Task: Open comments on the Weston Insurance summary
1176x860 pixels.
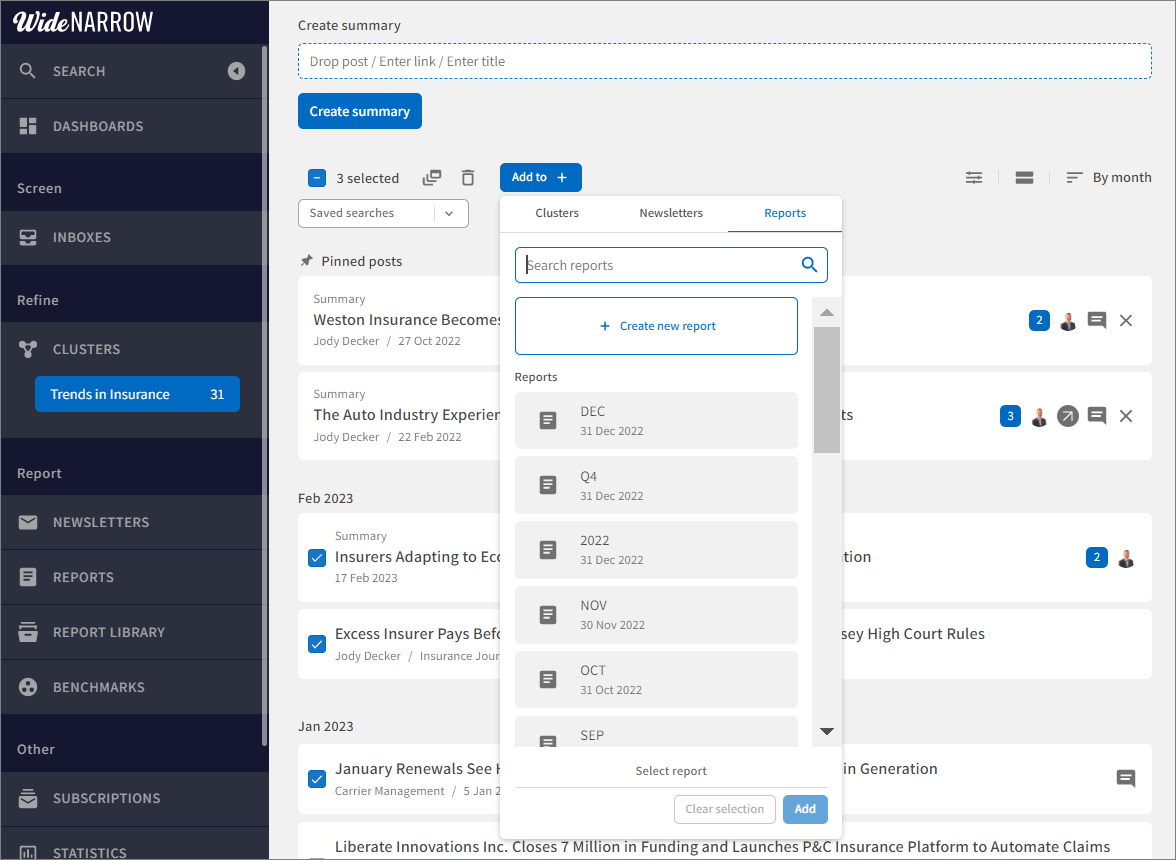Action: (1097, 321)
